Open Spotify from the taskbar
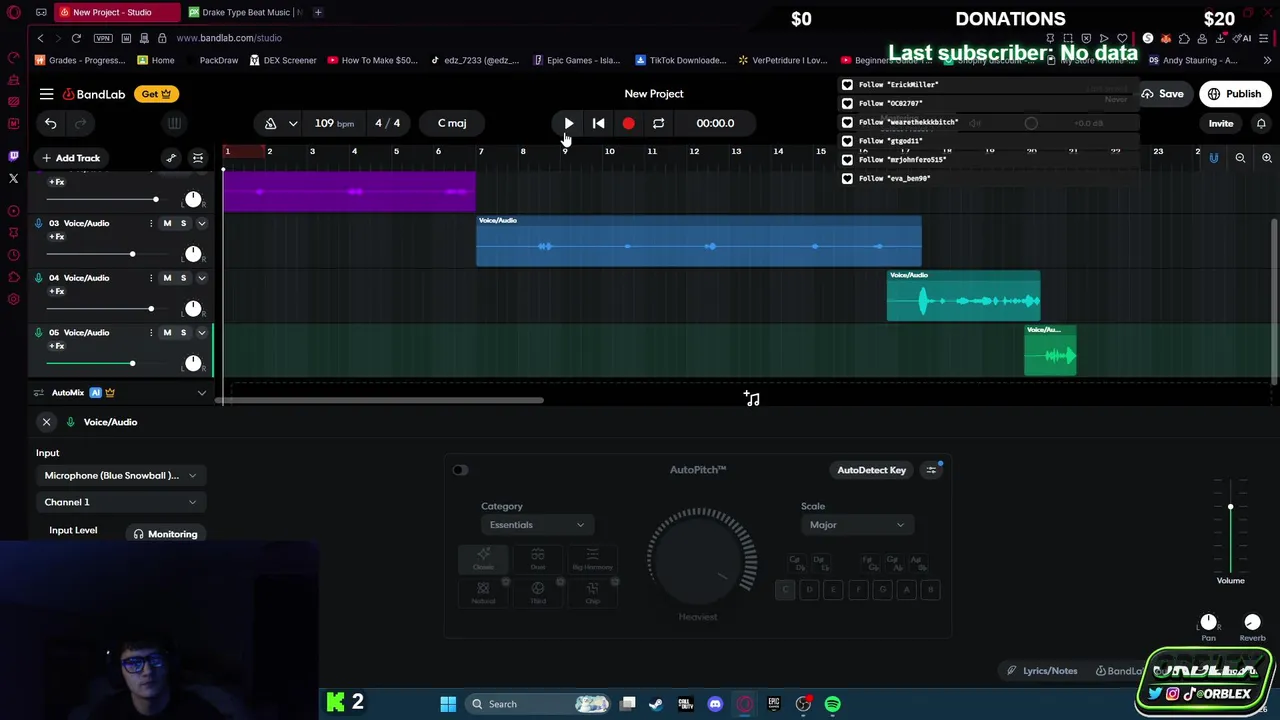 tap(832, 704)
